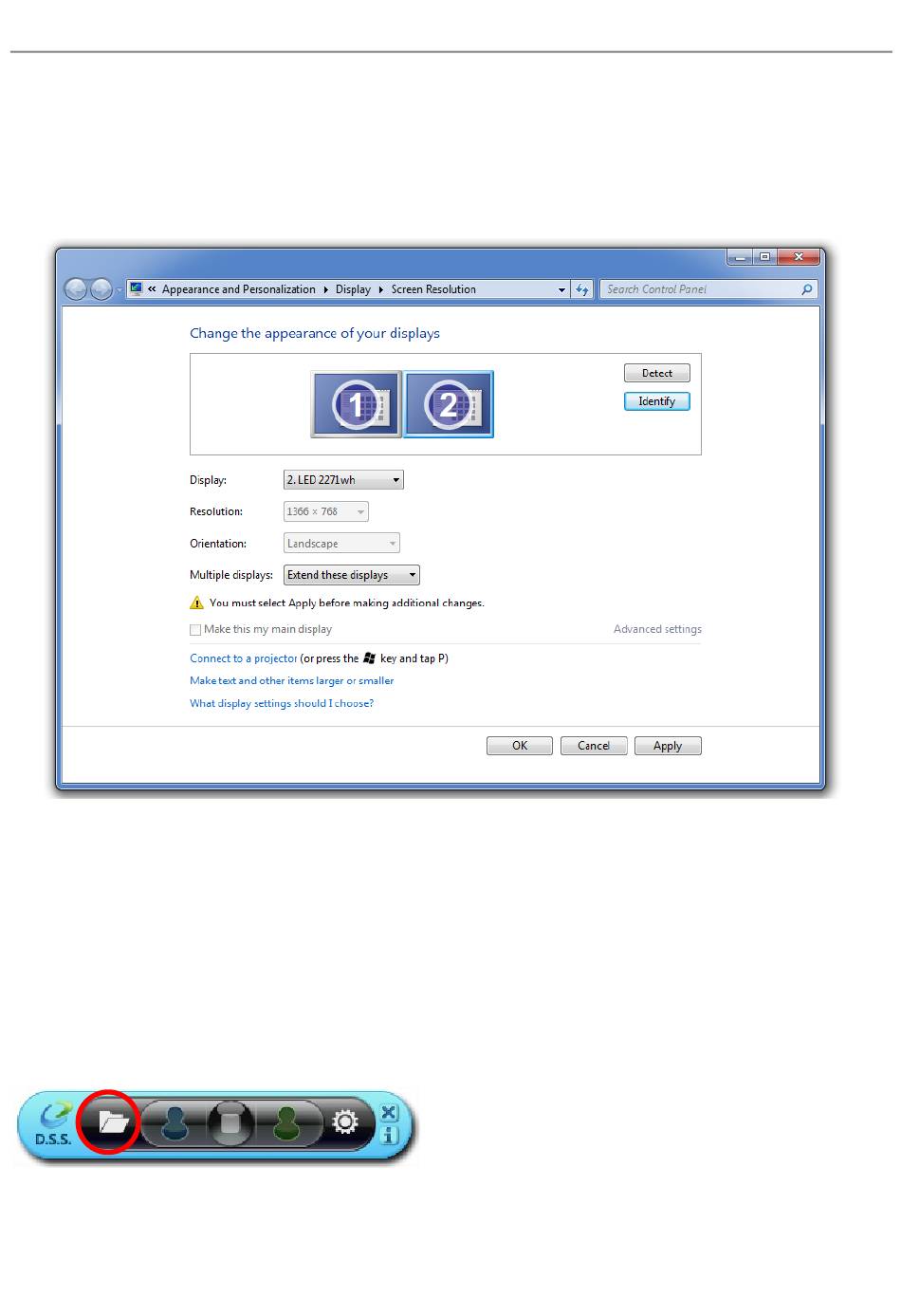Click the blue user icon in D.S.S. toolbar
Screen dimensions: 901x1316
click(x=175, y=1125)
